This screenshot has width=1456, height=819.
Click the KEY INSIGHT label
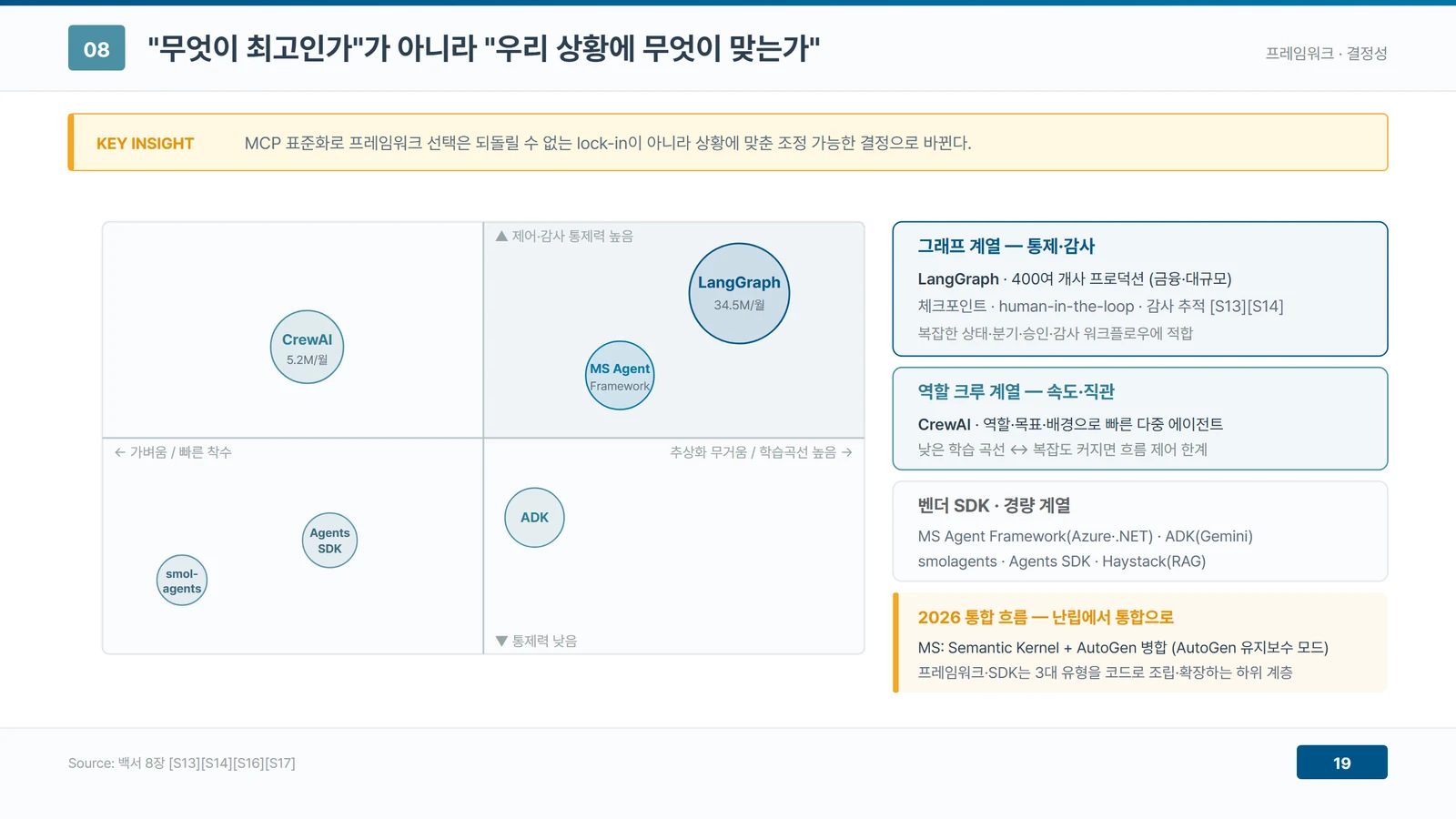coord(145,143)
